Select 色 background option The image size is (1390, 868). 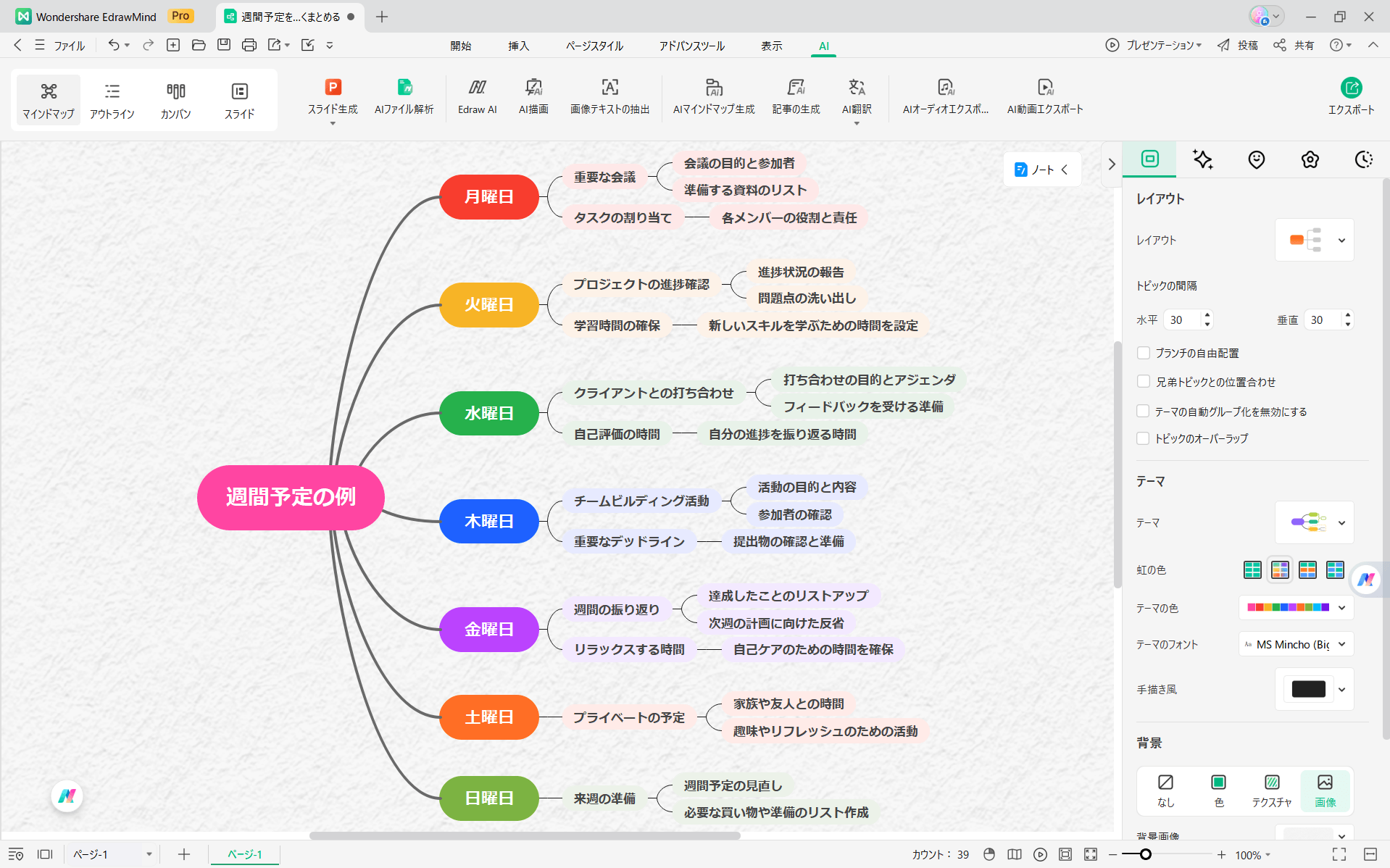tap(1218, 790)
